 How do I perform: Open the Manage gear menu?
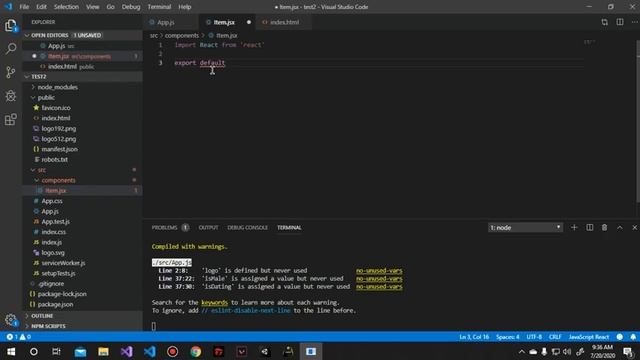pyautogui.click(x=11, y=320)
